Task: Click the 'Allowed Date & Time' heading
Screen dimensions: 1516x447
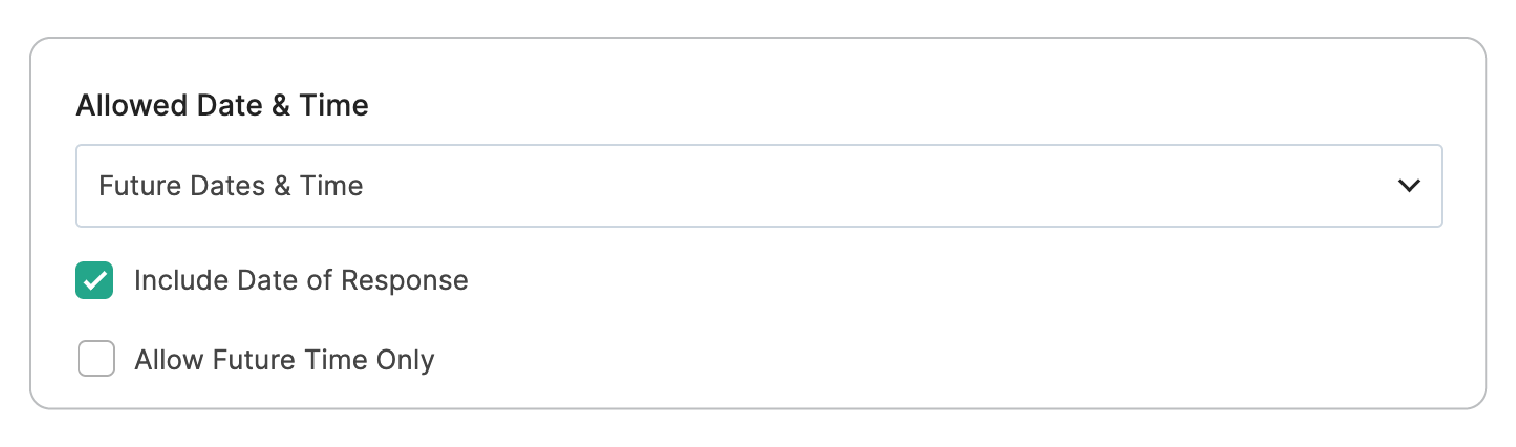Action: click(x=222, y=105)
